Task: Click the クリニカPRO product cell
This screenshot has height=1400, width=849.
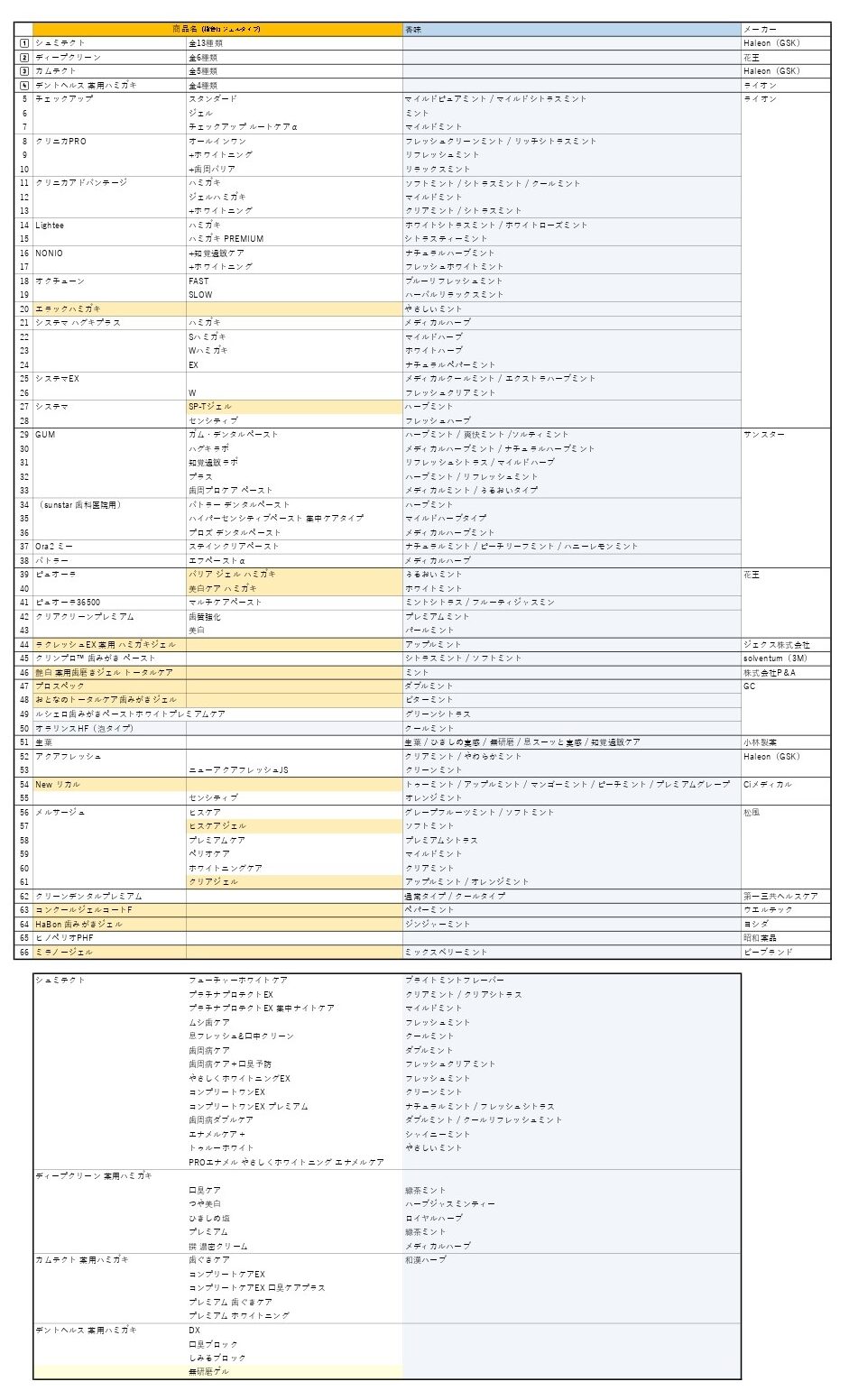Action: pyautogui.click(x=110, y=142)
